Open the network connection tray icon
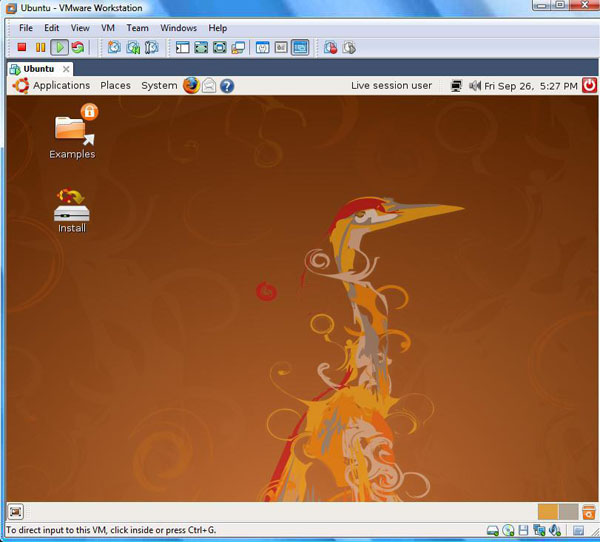600x542 pixels. 456,86
